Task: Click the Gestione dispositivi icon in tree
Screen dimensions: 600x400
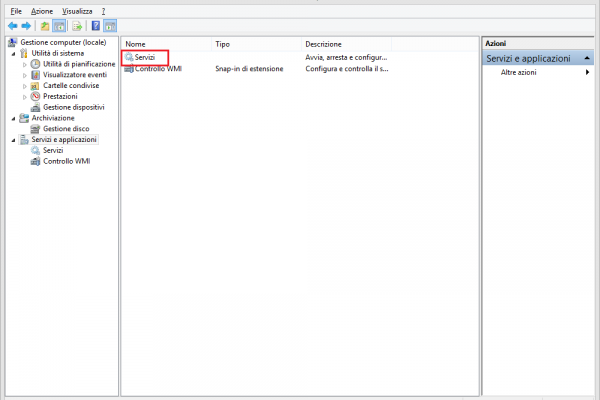Action: [35, 107]
